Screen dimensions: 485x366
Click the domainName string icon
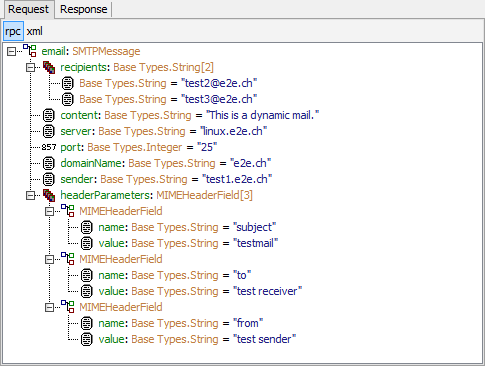click(49, 163)
